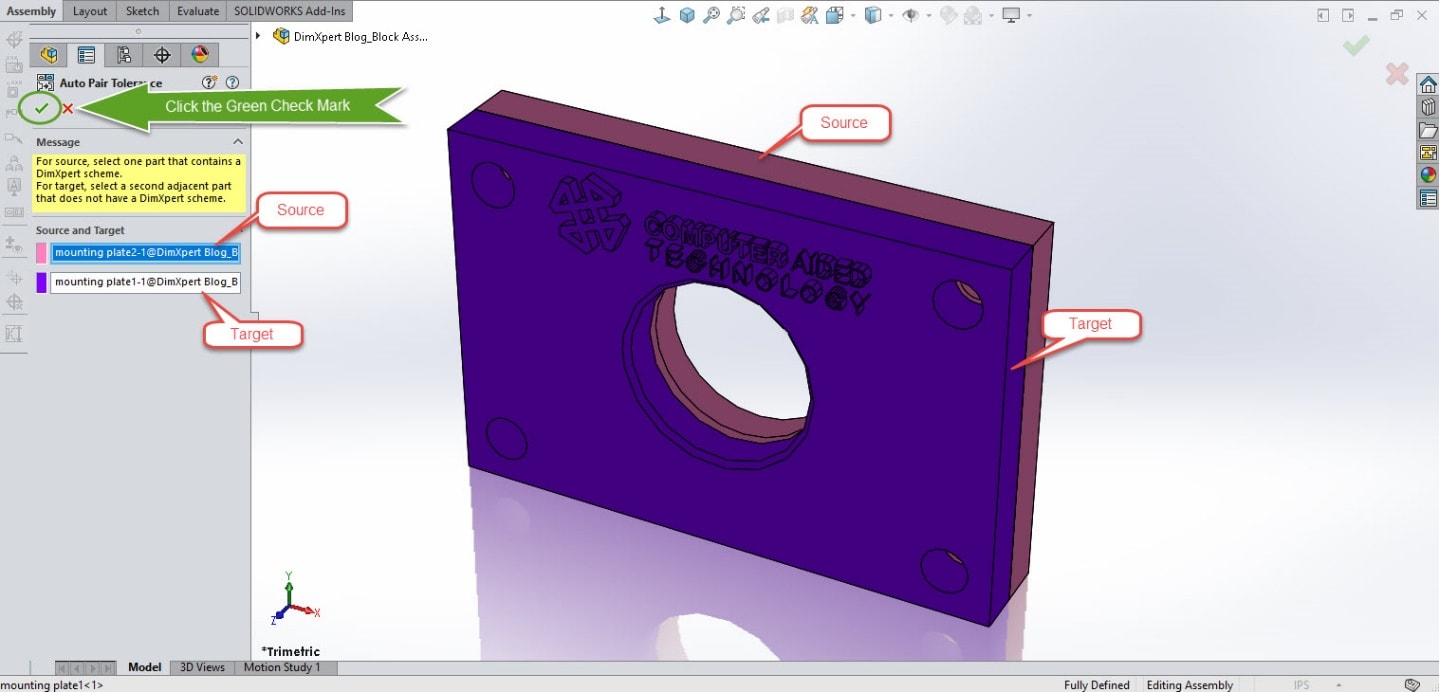This screenshot has height=692, width=1439.
Task: Click Zoom to Fit magnifier icon
Action: click(711, 15)
